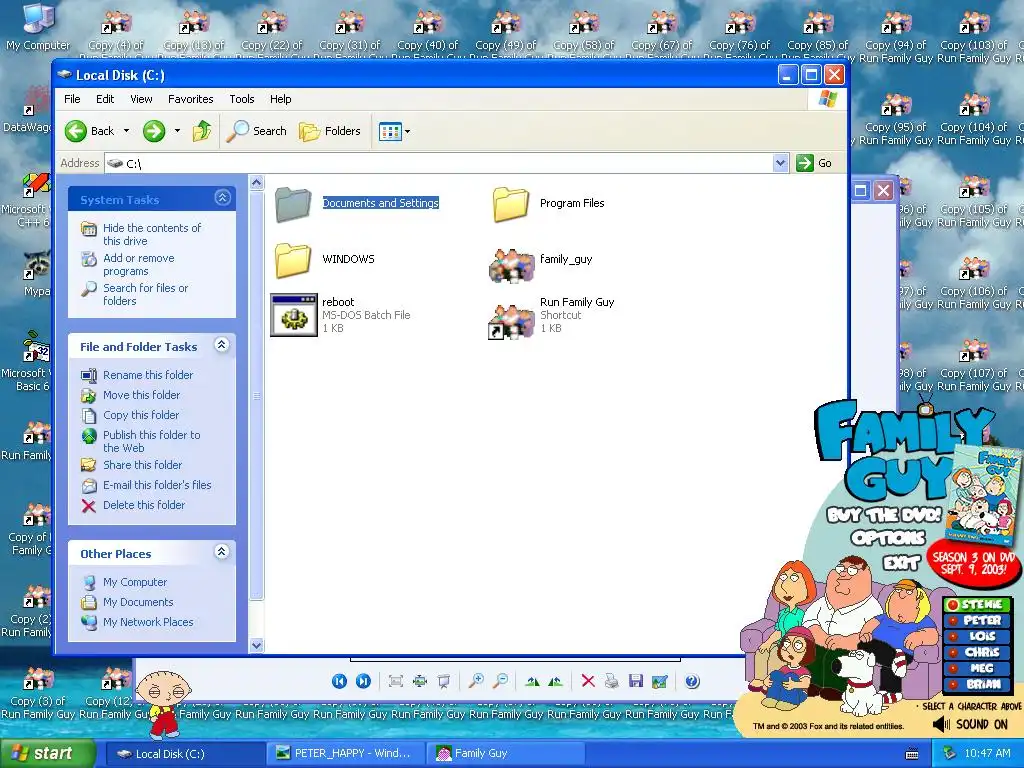This screenshot has width=1024, height=768.
Task: Save picture with floppy disk icon
Action: tap(635, 681)
